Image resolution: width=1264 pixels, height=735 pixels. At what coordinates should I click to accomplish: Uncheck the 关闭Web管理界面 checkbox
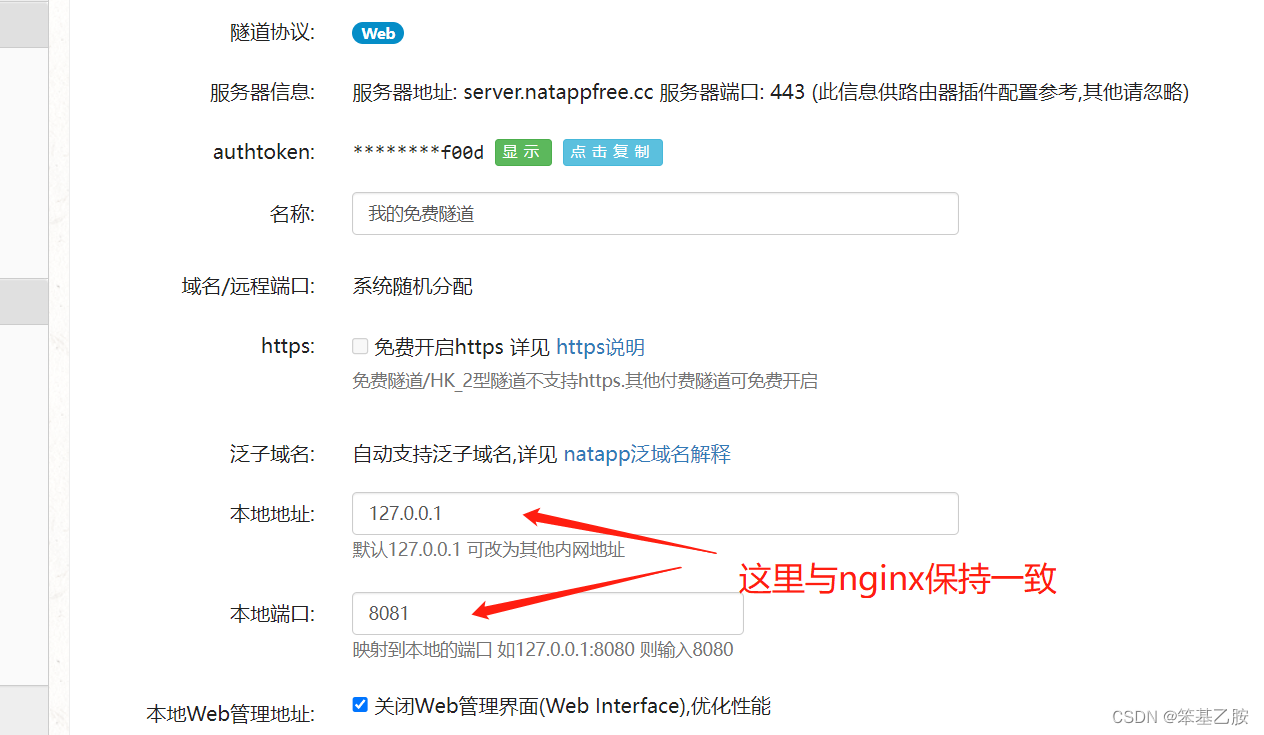(360, 705)
